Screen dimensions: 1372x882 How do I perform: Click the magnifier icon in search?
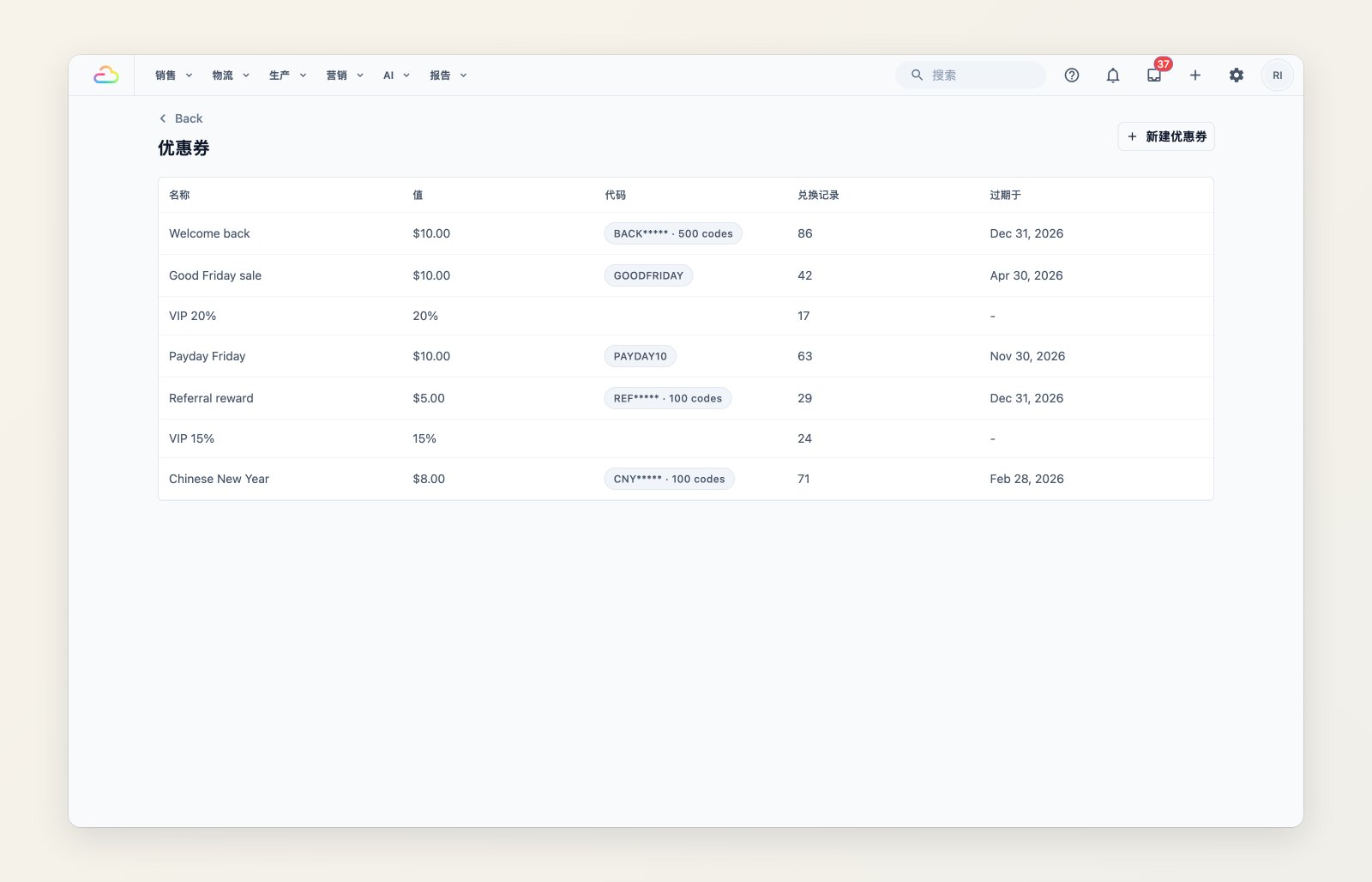[x=917, y=76]
